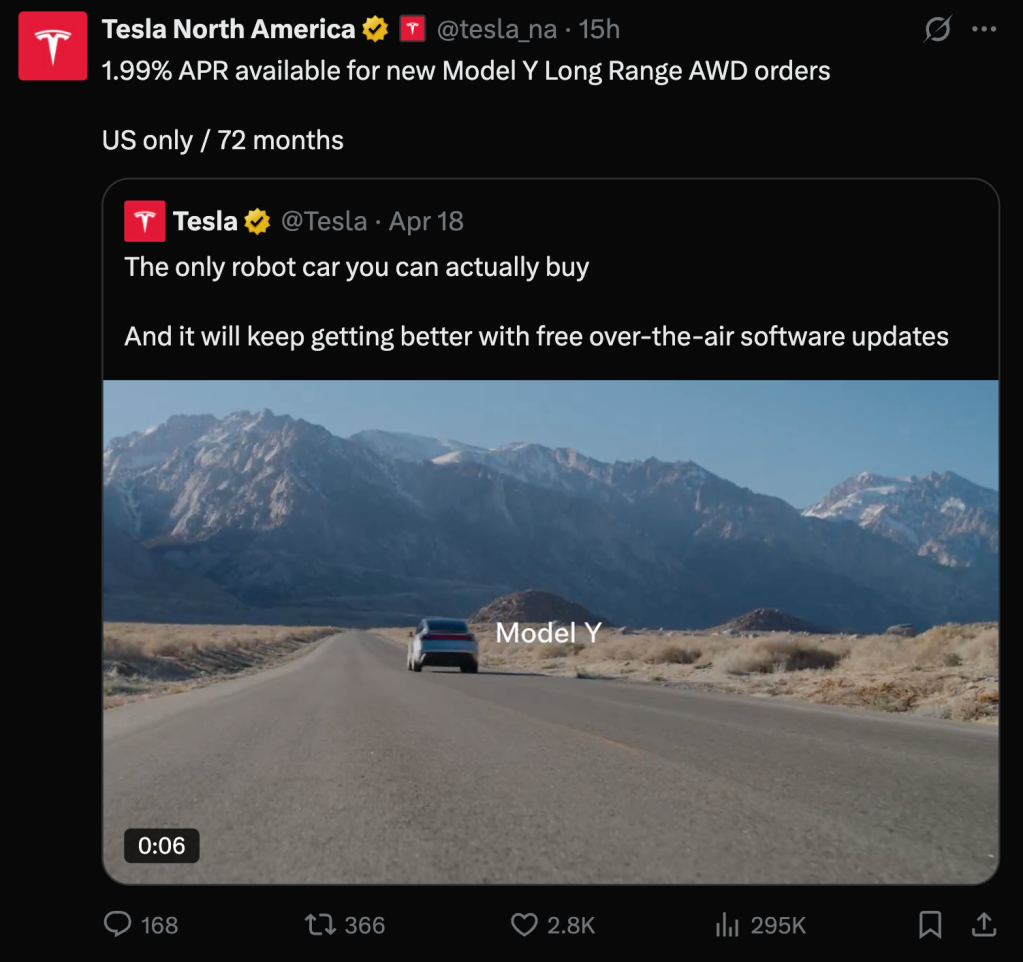Image resolution: width=1023 pixels, height=962 pixels.
Task: Click the gold verified badge beside Tesla North America
Action: (376, 30)
